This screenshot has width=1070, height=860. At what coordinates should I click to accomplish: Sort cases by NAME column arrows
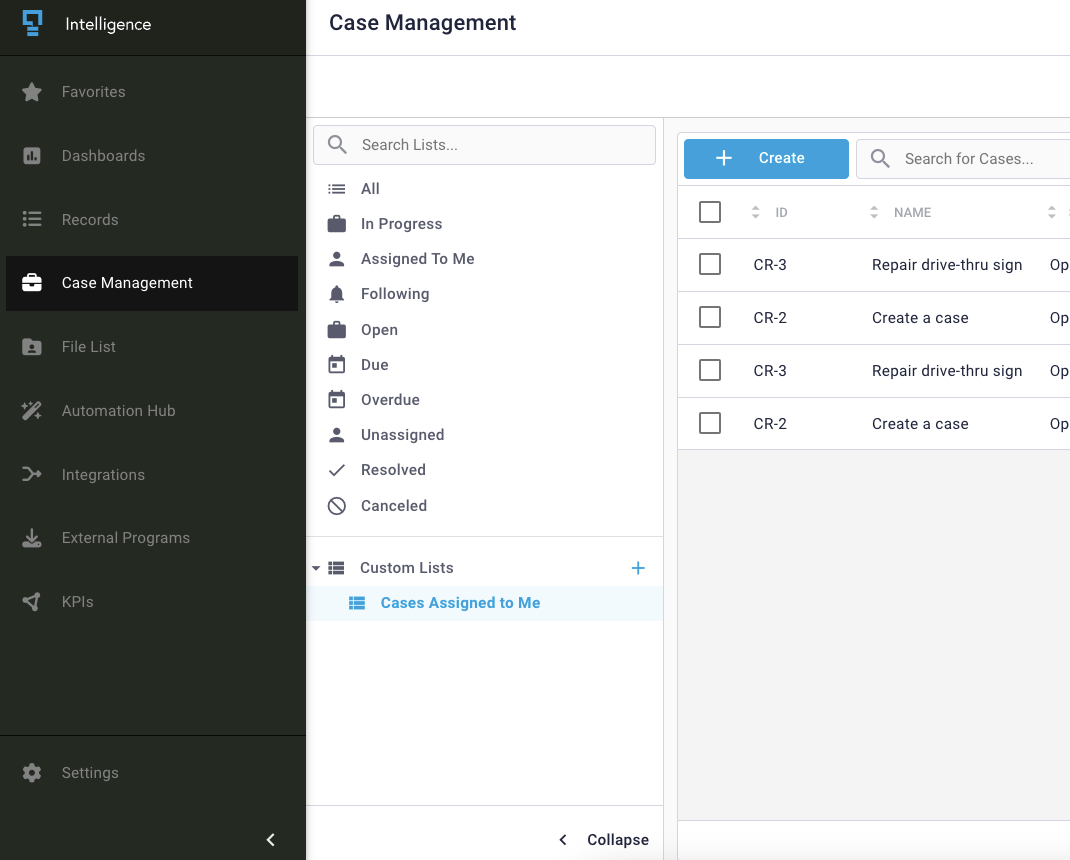[x=874, y=212]
